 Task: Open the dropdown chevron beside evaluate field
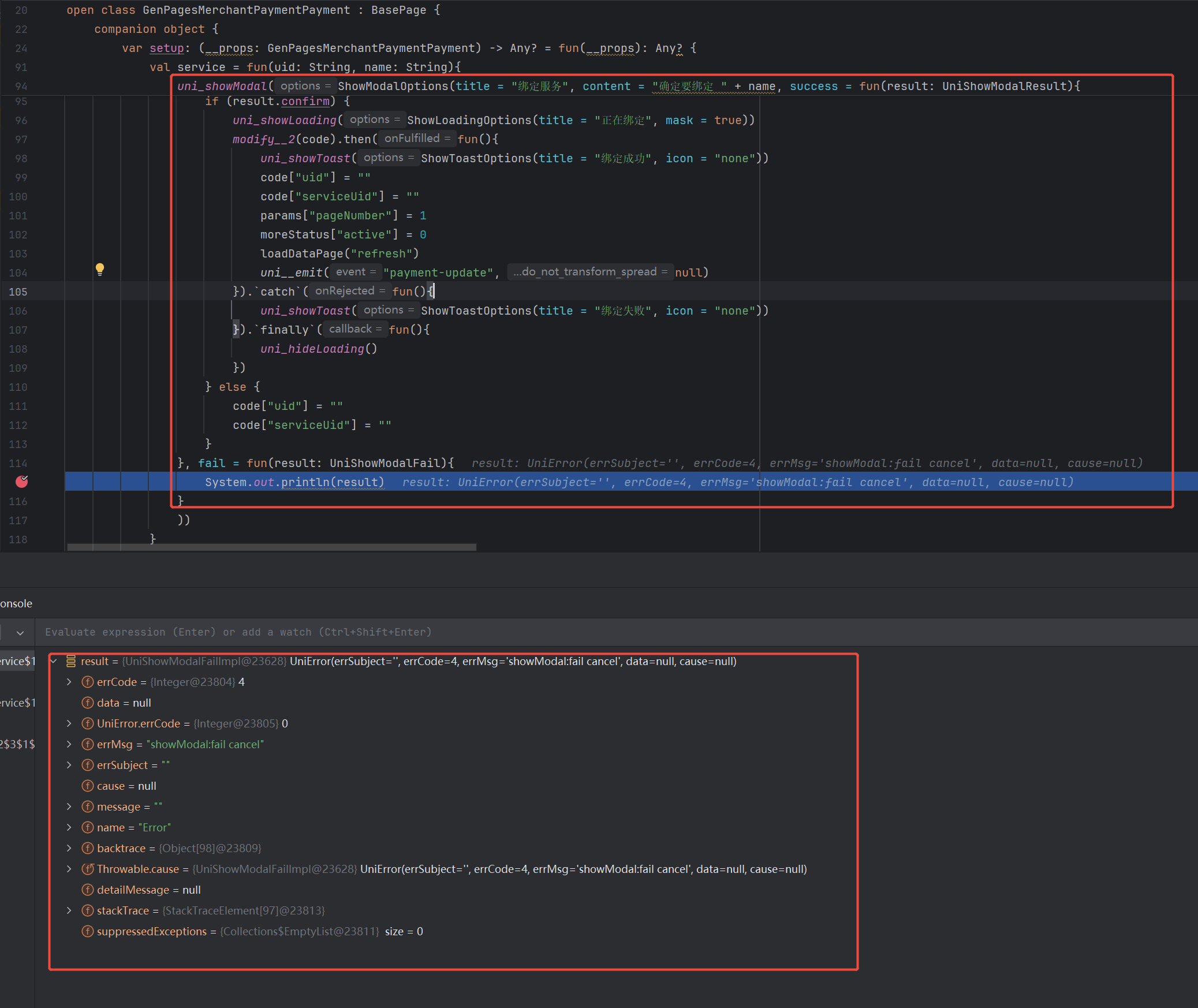tap(20, 633)
